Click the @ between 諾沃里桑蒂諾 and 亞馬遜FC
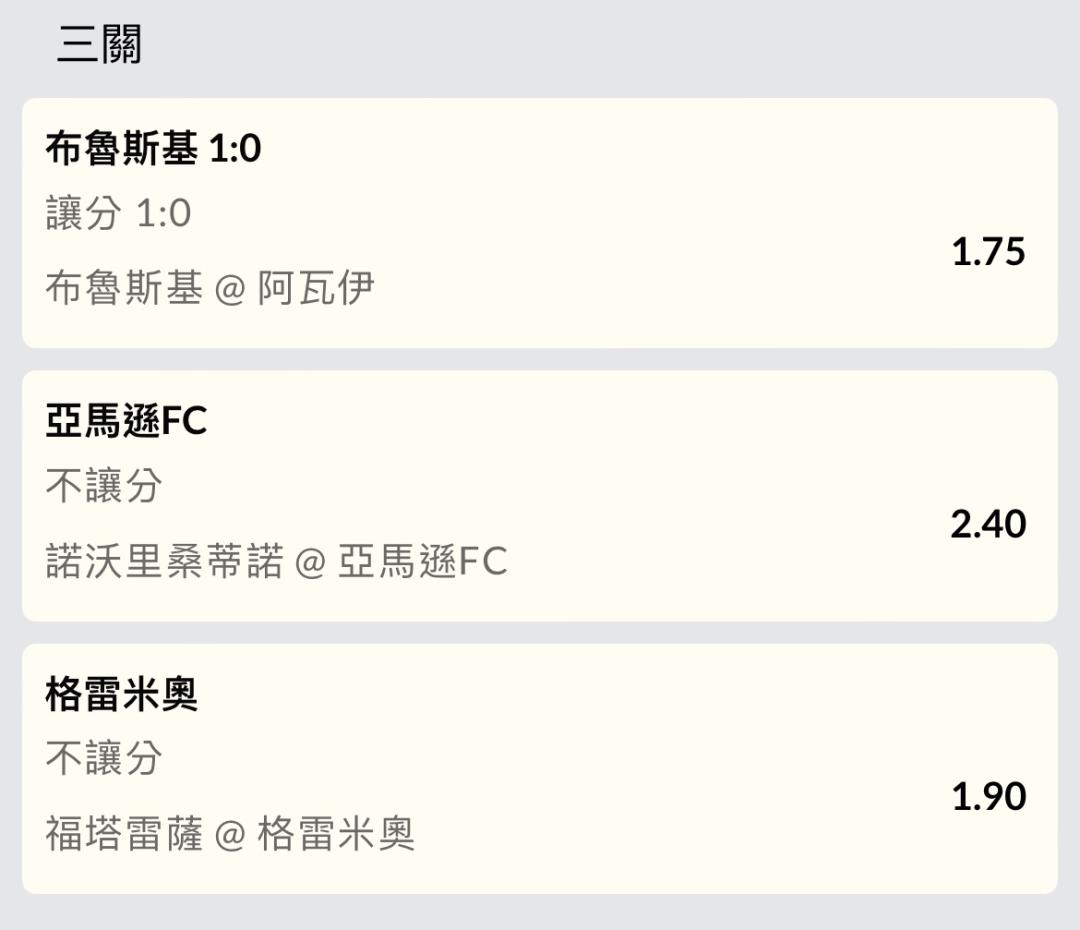This screenshot has height=930, width=1080. point(311,562)
